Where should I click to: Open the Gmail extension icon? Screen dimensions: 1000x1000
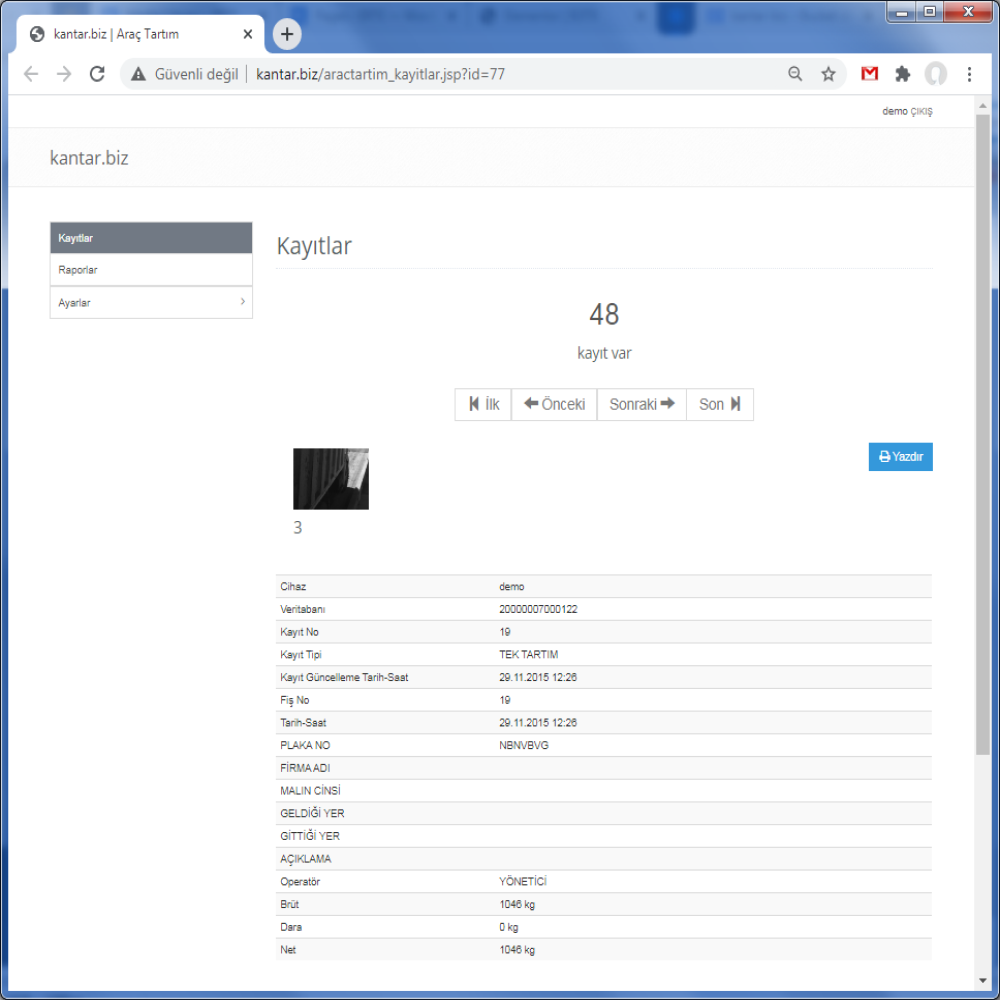[869, 74]
